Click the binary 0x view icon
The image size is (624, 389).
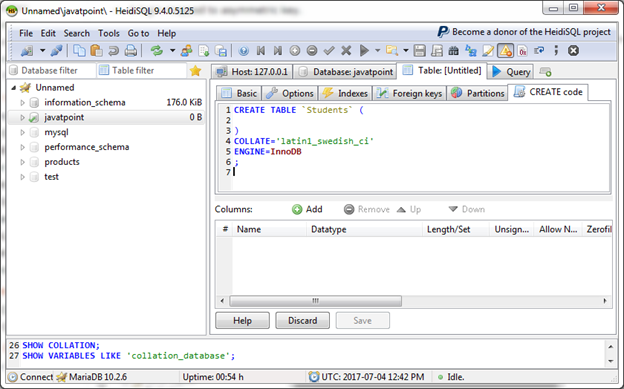[x=523, y=51]
